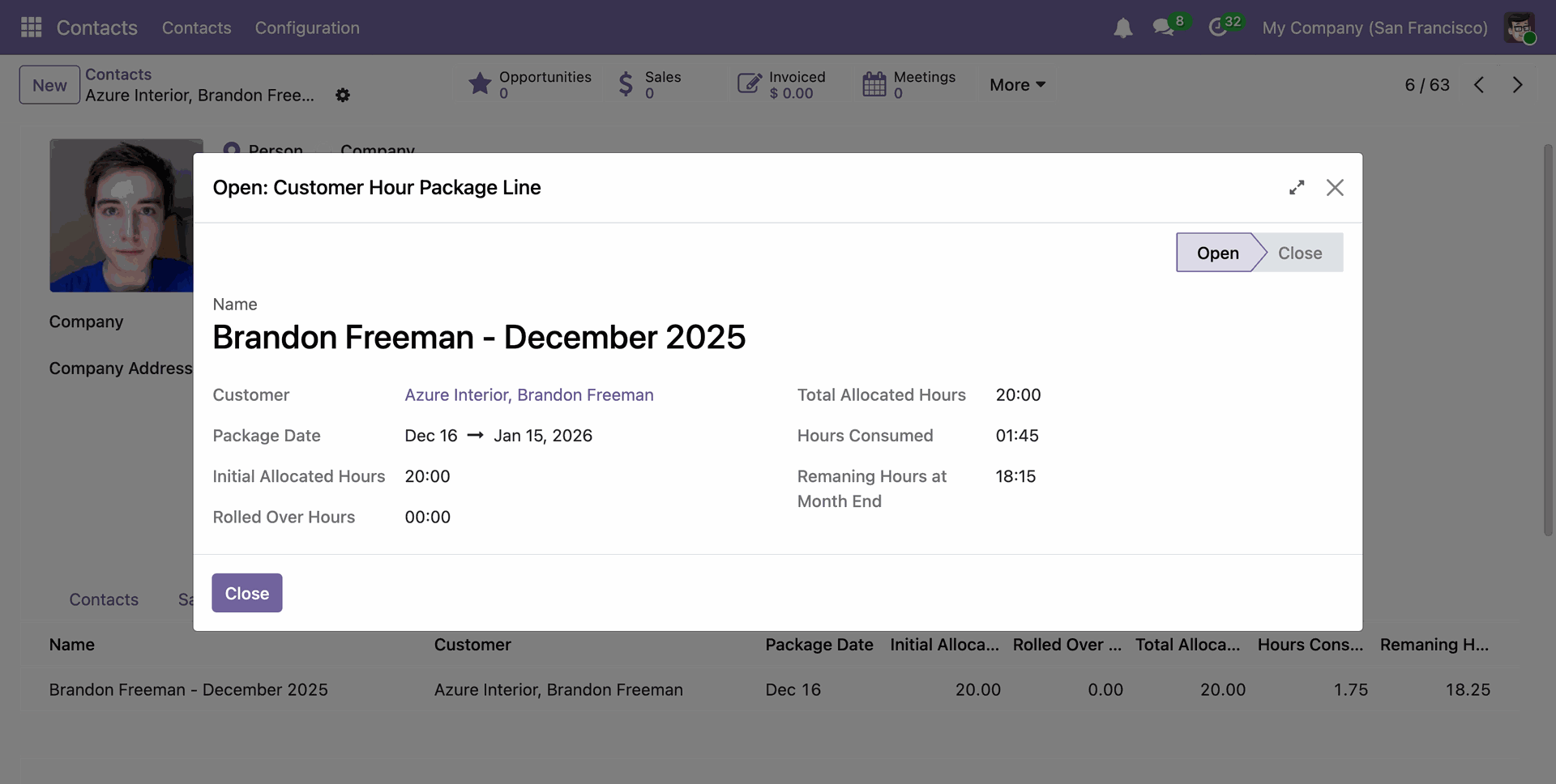Select the Person radio button
The image size is (1556, 784).
click(x=232, y=150)
